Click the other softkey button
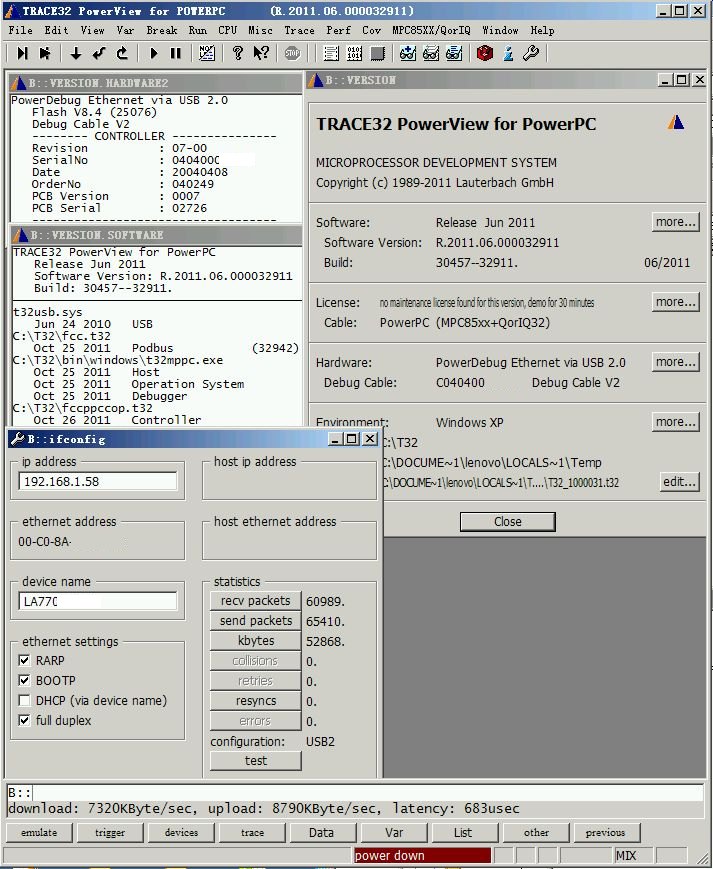Viewport: 713px width, 869px height. (x=536, y=832)
